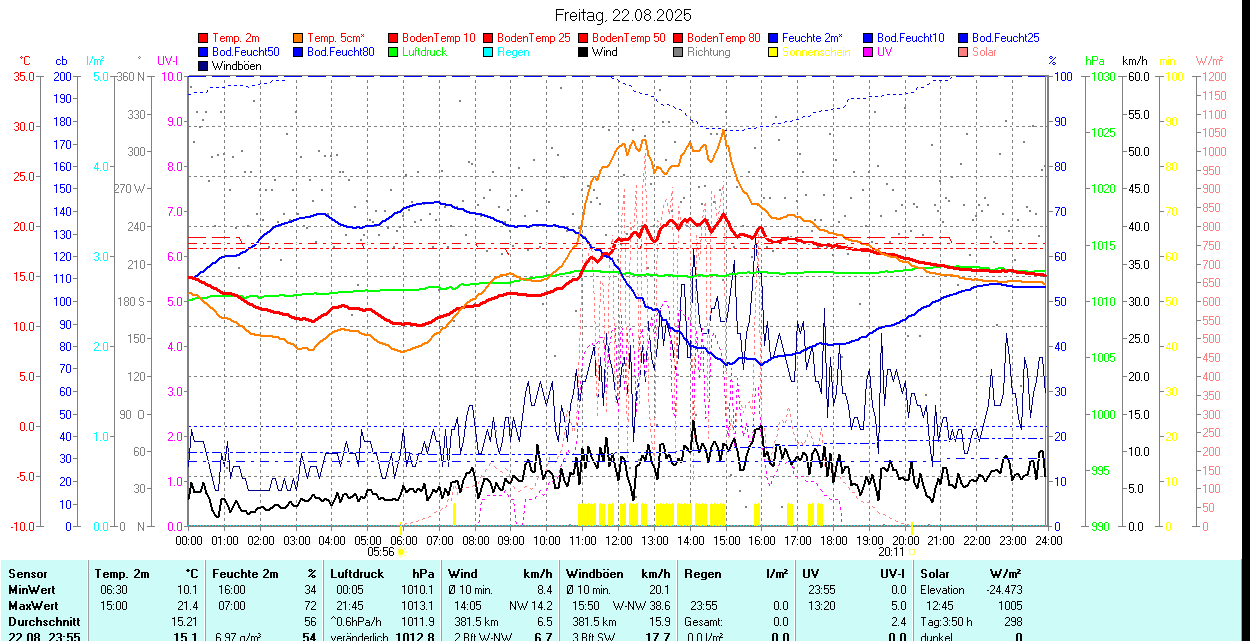Click the Wind legend label
This screenshot has width=1250, height=641.
pos(604,52)
